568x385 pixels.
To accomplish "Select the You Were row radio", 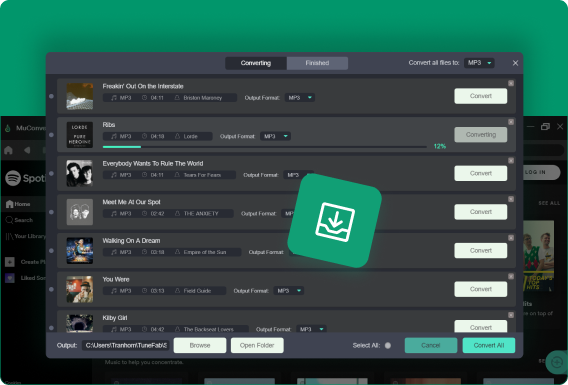I will click(51, 289).
